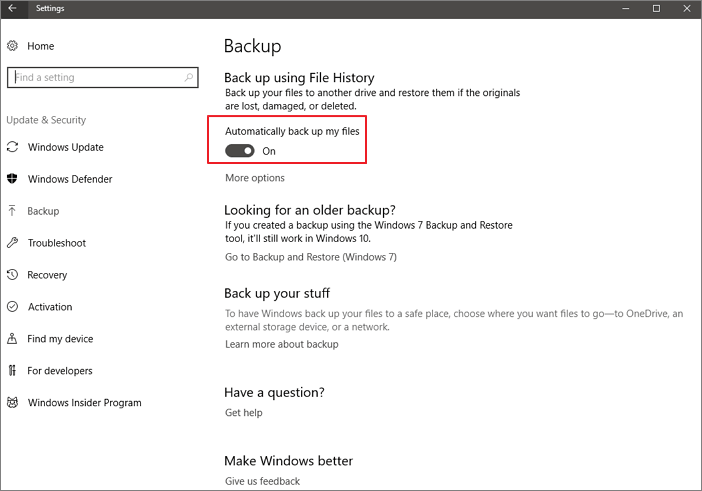Click the Get help link
This screenshot has width=702, height=491.
click(x=244, y=412)
